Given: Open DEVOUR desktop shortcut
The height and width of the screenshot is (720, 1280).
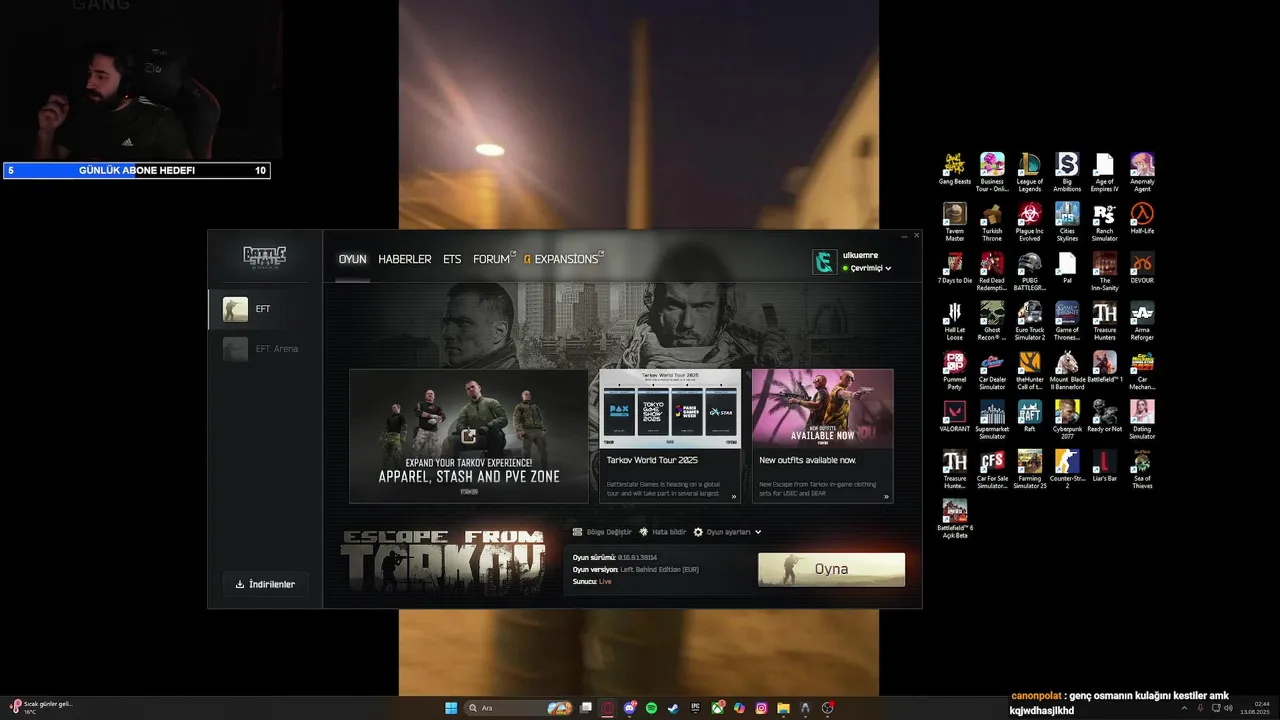Looking at the screenshot, I should pyautogui.click(x=1142, y=268).
